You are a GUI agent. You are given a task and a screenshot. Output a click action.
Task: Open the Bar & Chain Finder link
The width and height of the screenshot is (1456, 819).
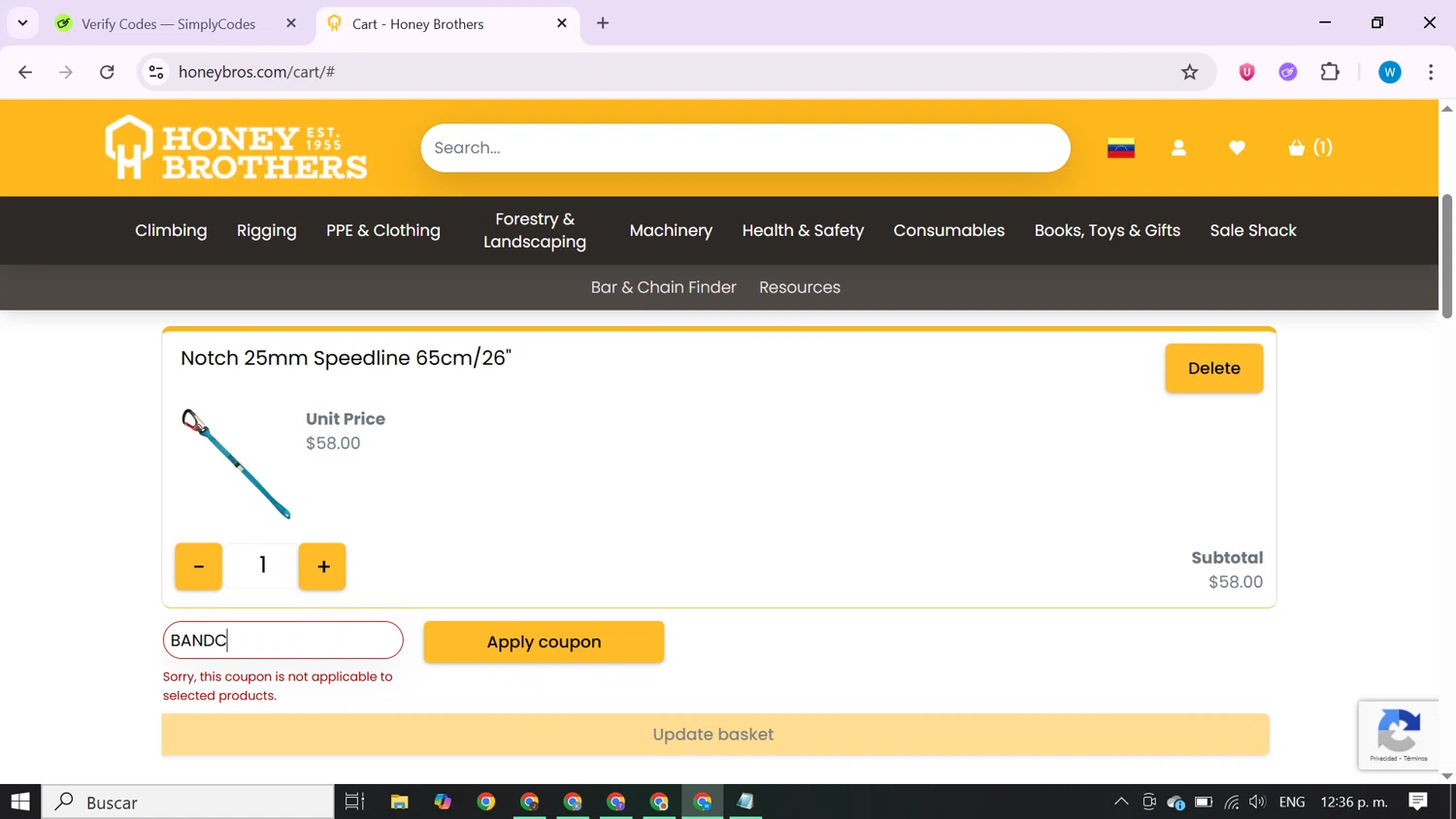click(664, 287)
